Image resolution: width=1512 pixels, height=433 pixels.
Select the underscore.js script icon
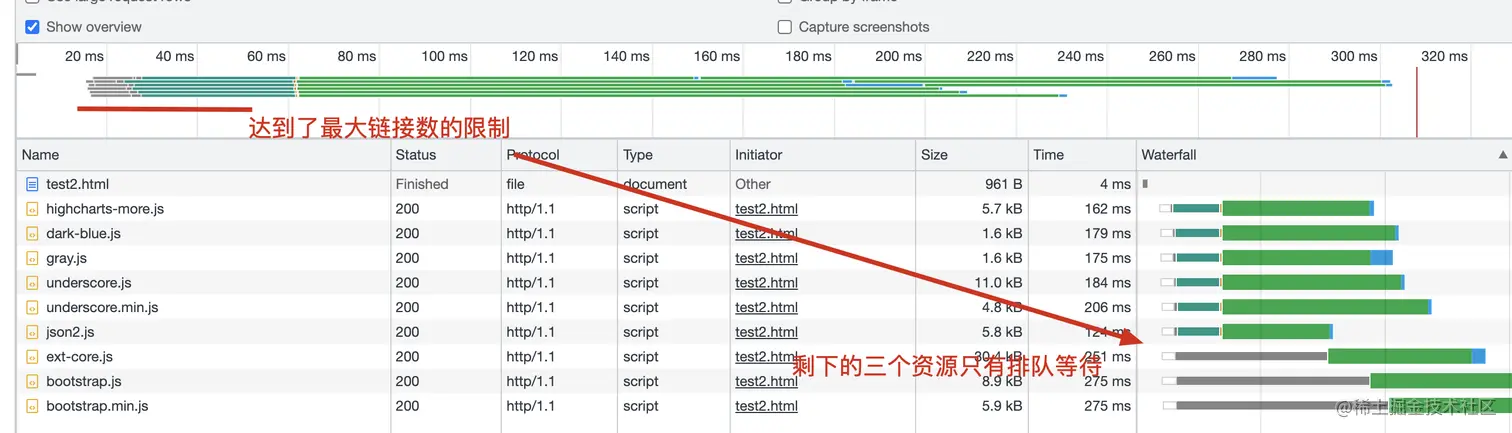(32, 283)
